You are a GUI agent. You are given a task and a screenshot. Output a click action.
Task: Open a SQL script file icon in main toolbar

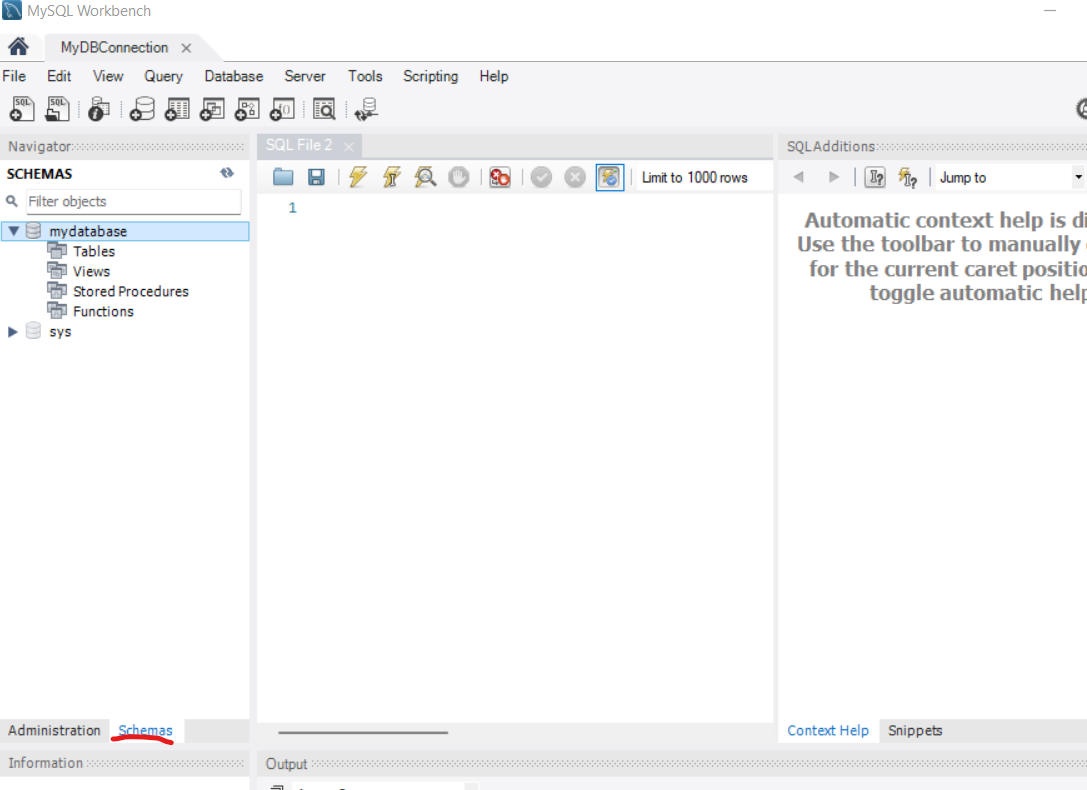tap(58, 109)
